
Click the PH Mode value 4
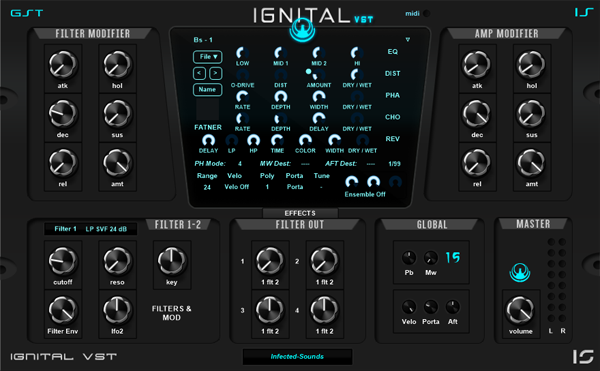240,164
